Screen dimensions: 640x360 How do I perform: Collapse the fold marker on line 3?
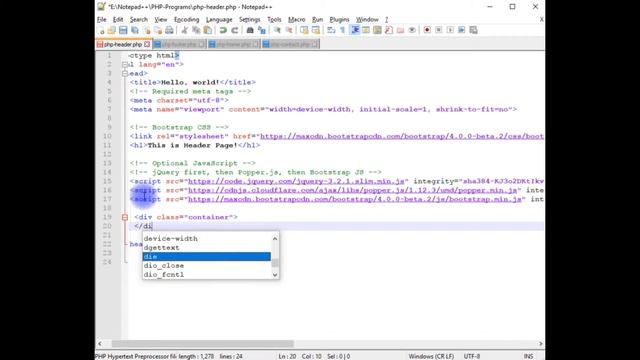point(125,73)
